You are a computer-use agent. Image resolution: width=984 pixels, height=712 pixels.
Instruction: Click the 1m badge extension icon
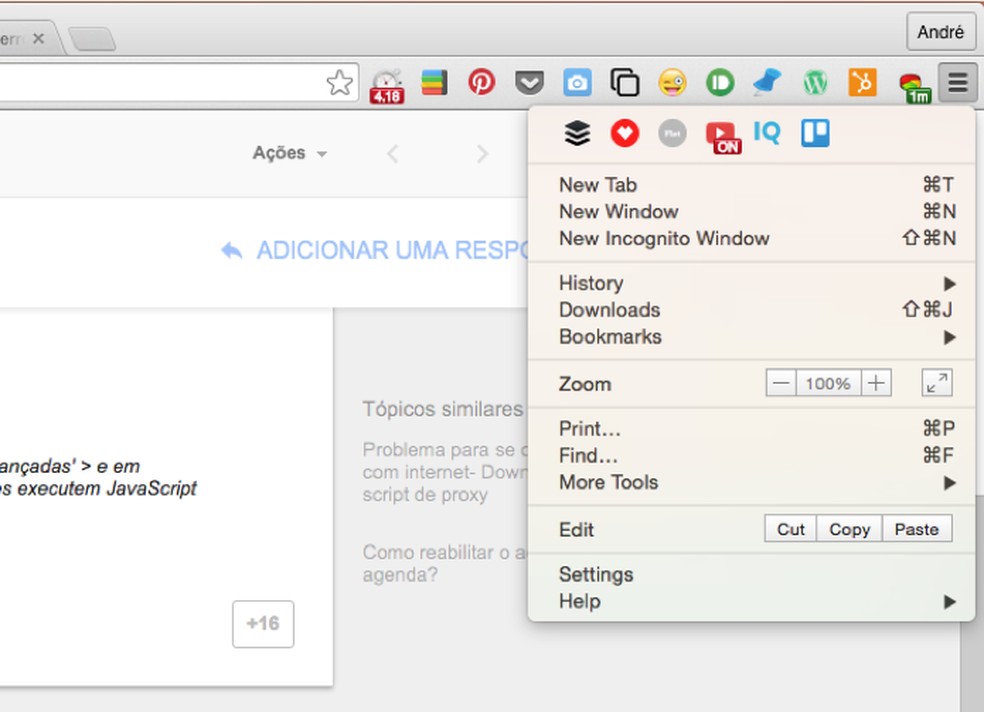click(914, 87)
